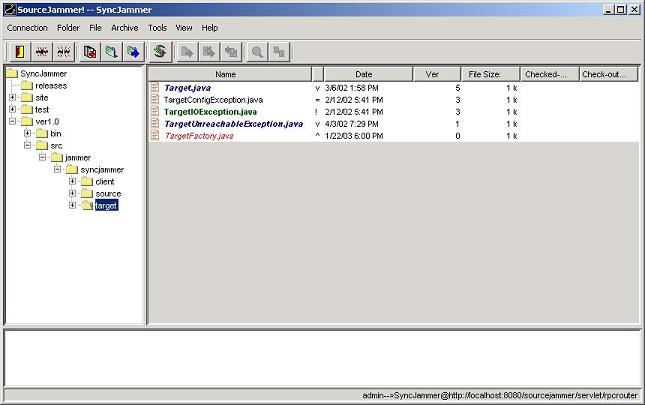Sort by the Ver column header
The width and height of the screenshot is (645, 405).
[x=437, y=74]
